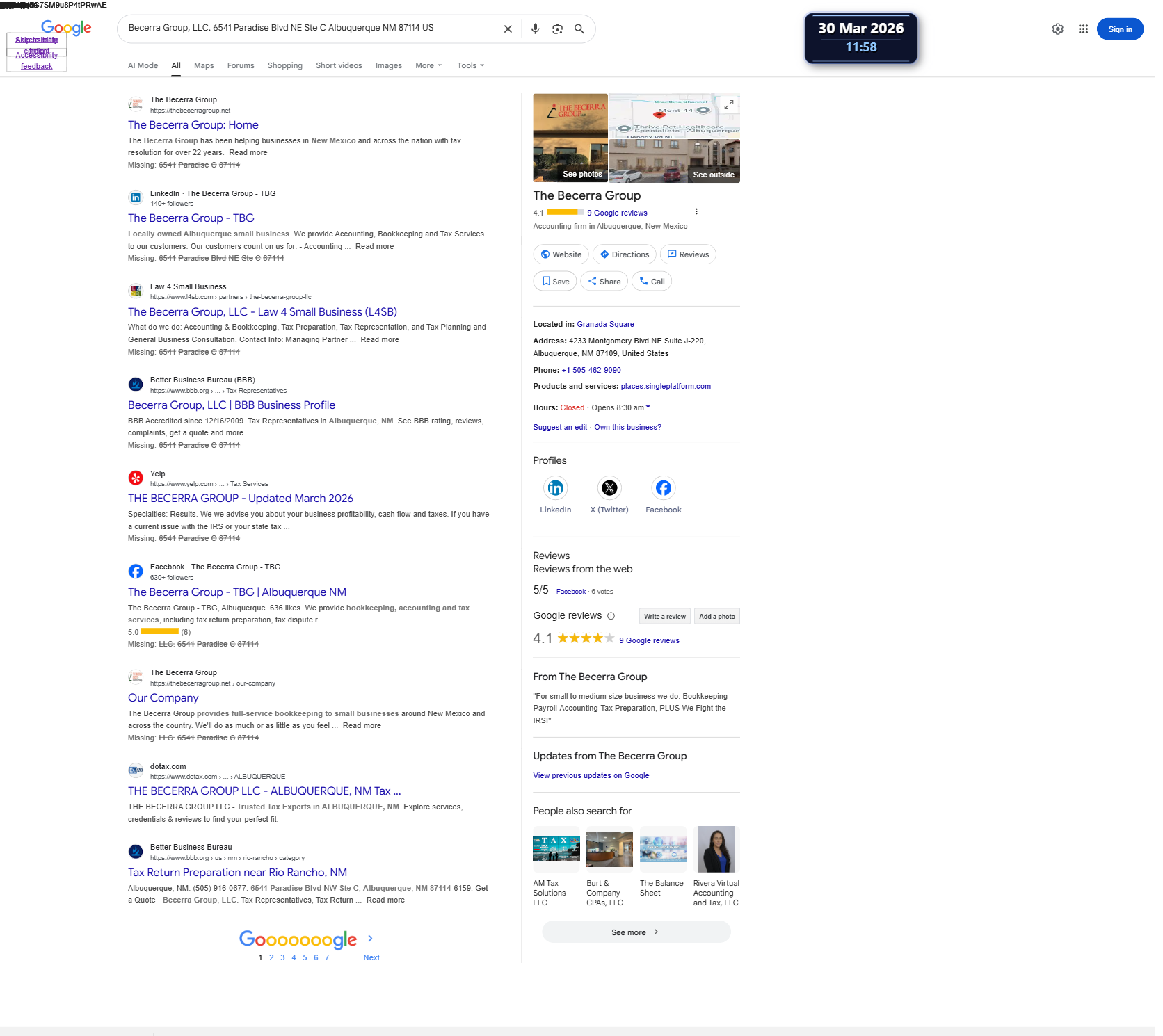This screenshot has width=1163, height=1036.
Task: Switch to AI Mode tab
Action: pyautogui.click(x=143, y=65)
